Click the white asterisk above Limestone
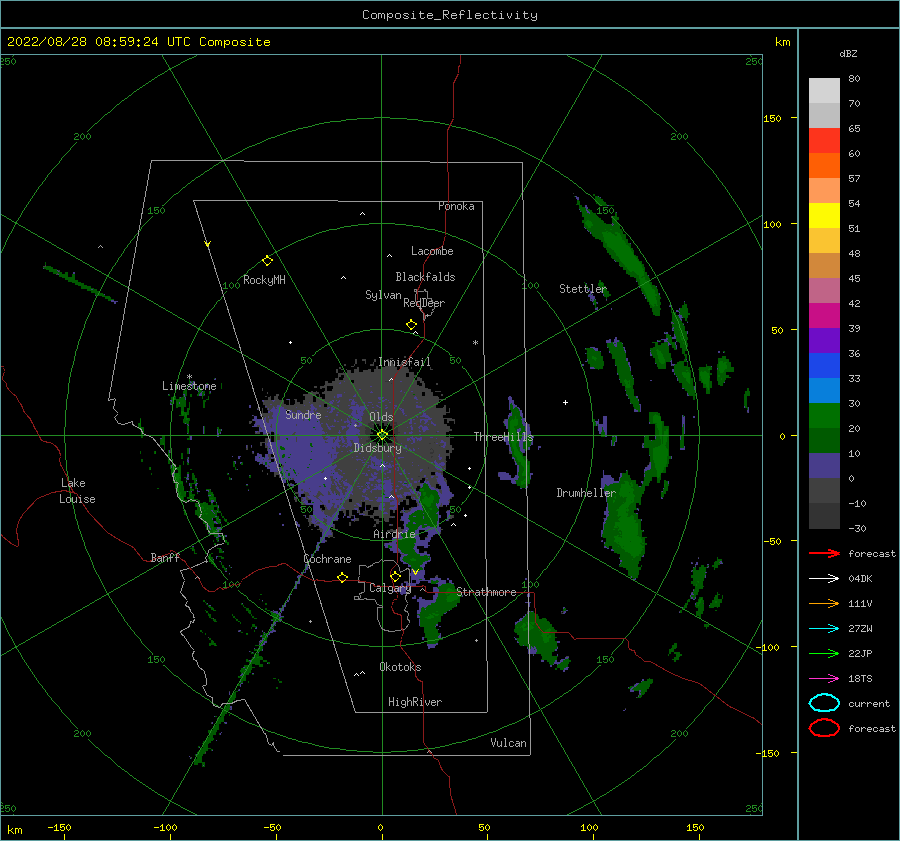 tap(189, 378)
